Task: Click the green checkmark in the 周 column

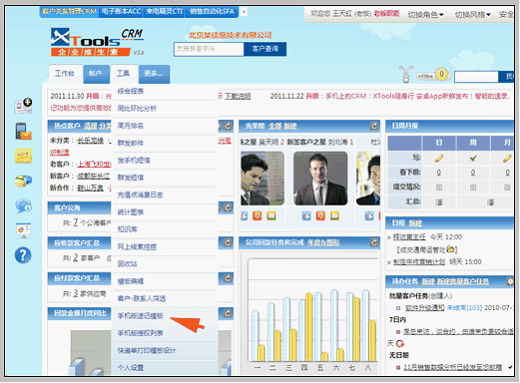Action: point(473,158)
